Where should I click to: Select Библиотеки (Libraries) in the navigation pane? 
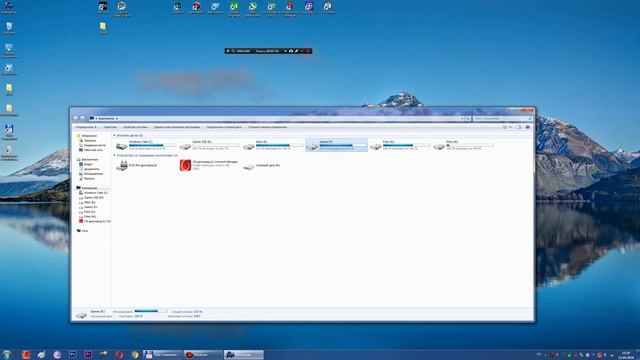click(x=89, y=160)
